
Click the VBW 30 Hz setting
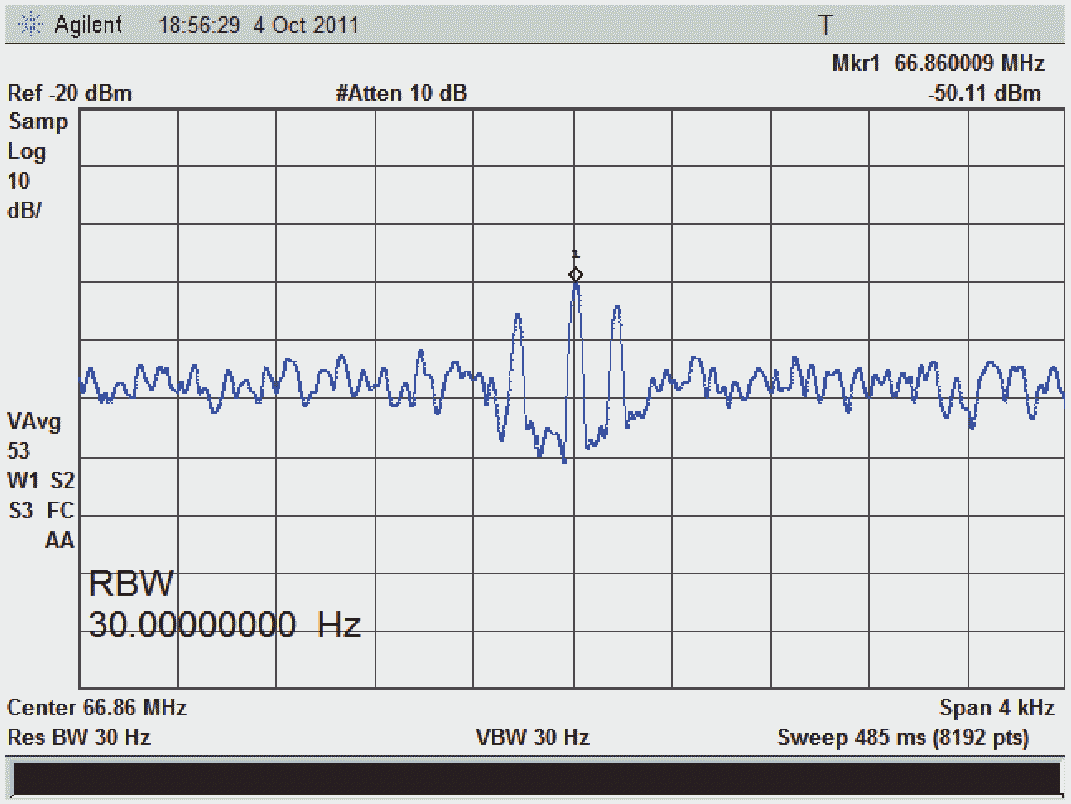532,738
